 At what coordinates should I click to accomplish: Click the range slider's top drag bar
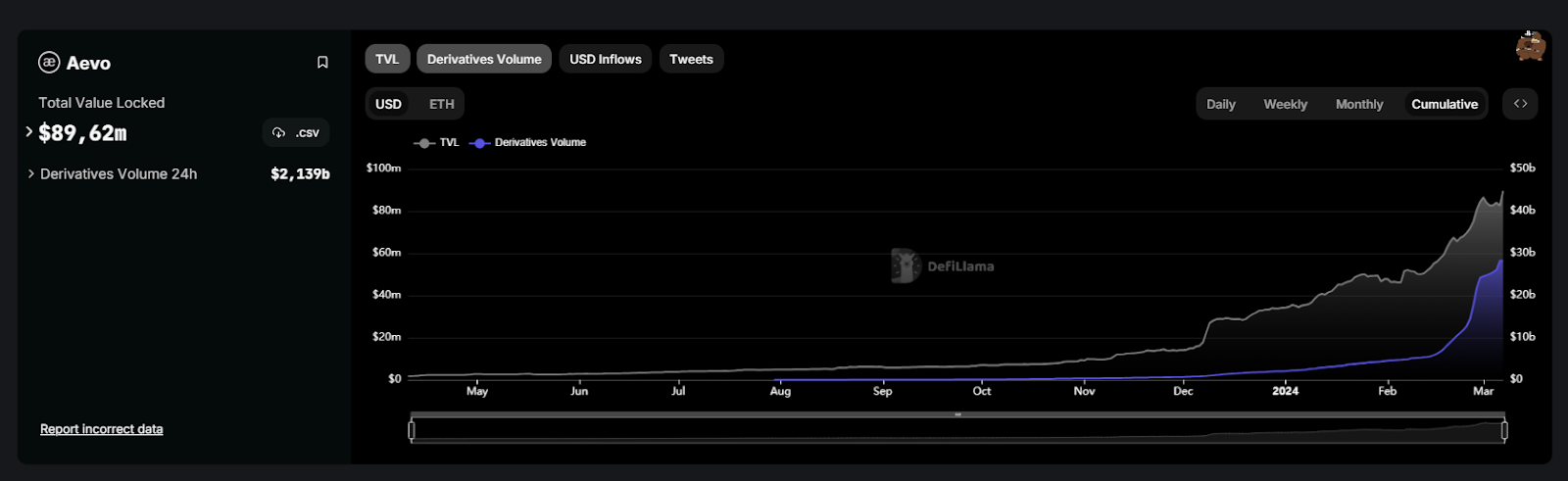957,414
